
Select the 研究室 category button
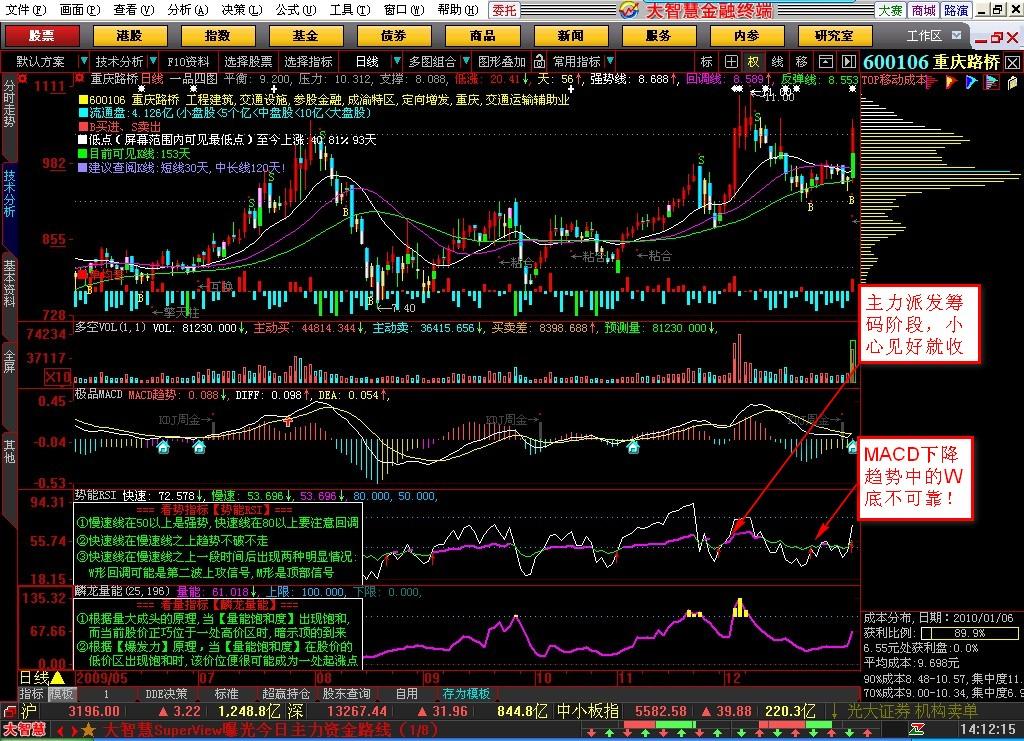(x=835, y=36)
